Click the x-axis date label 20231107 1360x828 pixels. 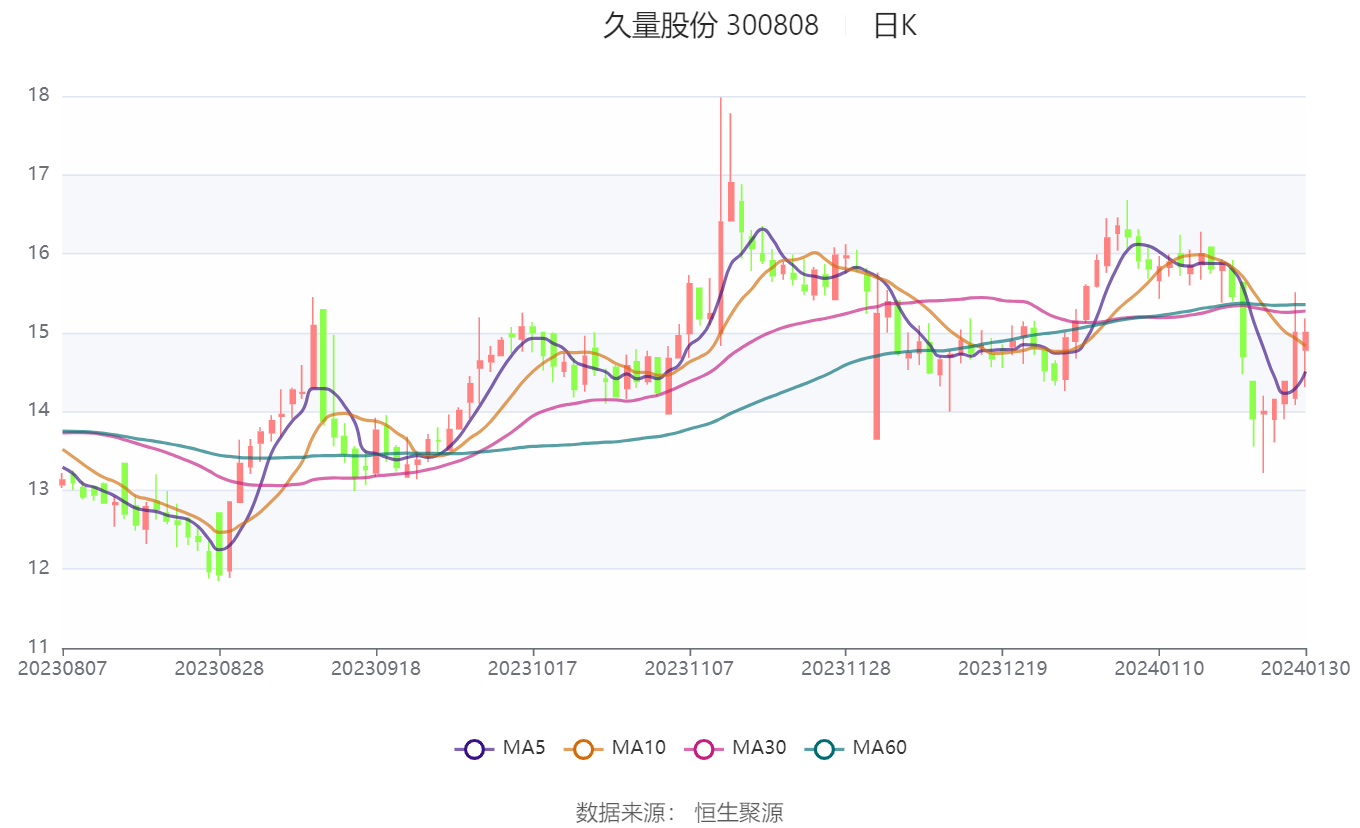tap(689, 668)
